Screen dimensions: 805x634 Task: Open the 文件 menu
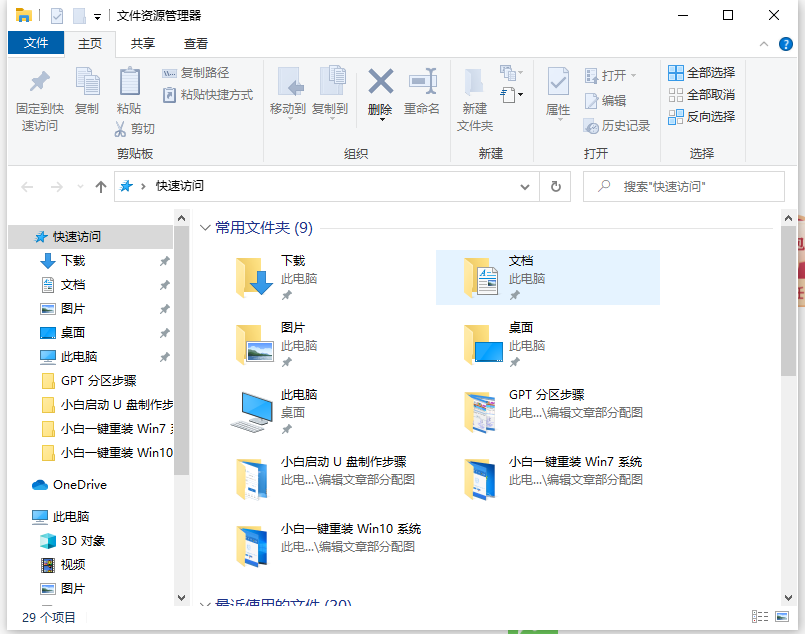[36, 44]
